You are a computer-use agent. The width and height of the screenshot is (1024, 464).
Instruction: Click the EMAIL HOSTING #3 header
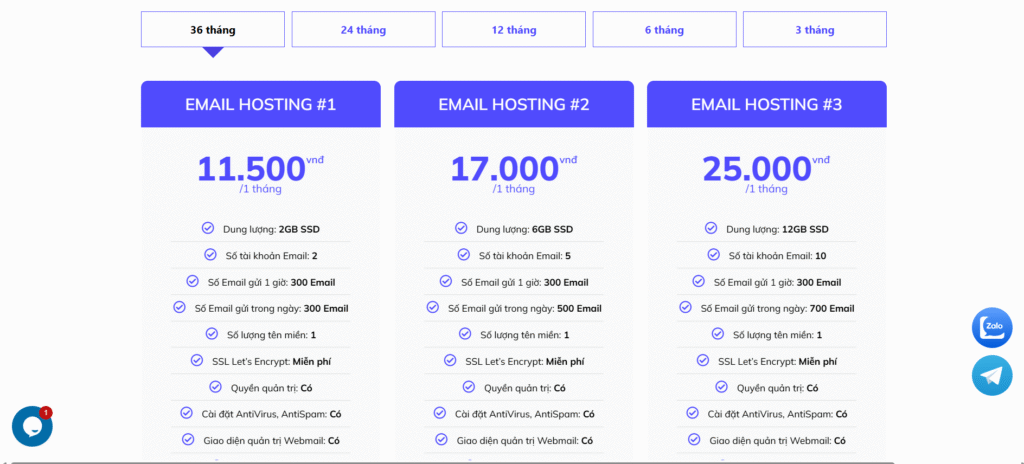point(767,105)
